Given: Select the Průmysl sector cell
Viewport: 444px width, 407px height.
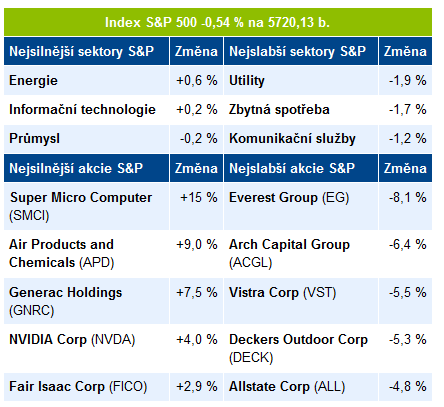Looking at the screenshot, I should point(87,139).
